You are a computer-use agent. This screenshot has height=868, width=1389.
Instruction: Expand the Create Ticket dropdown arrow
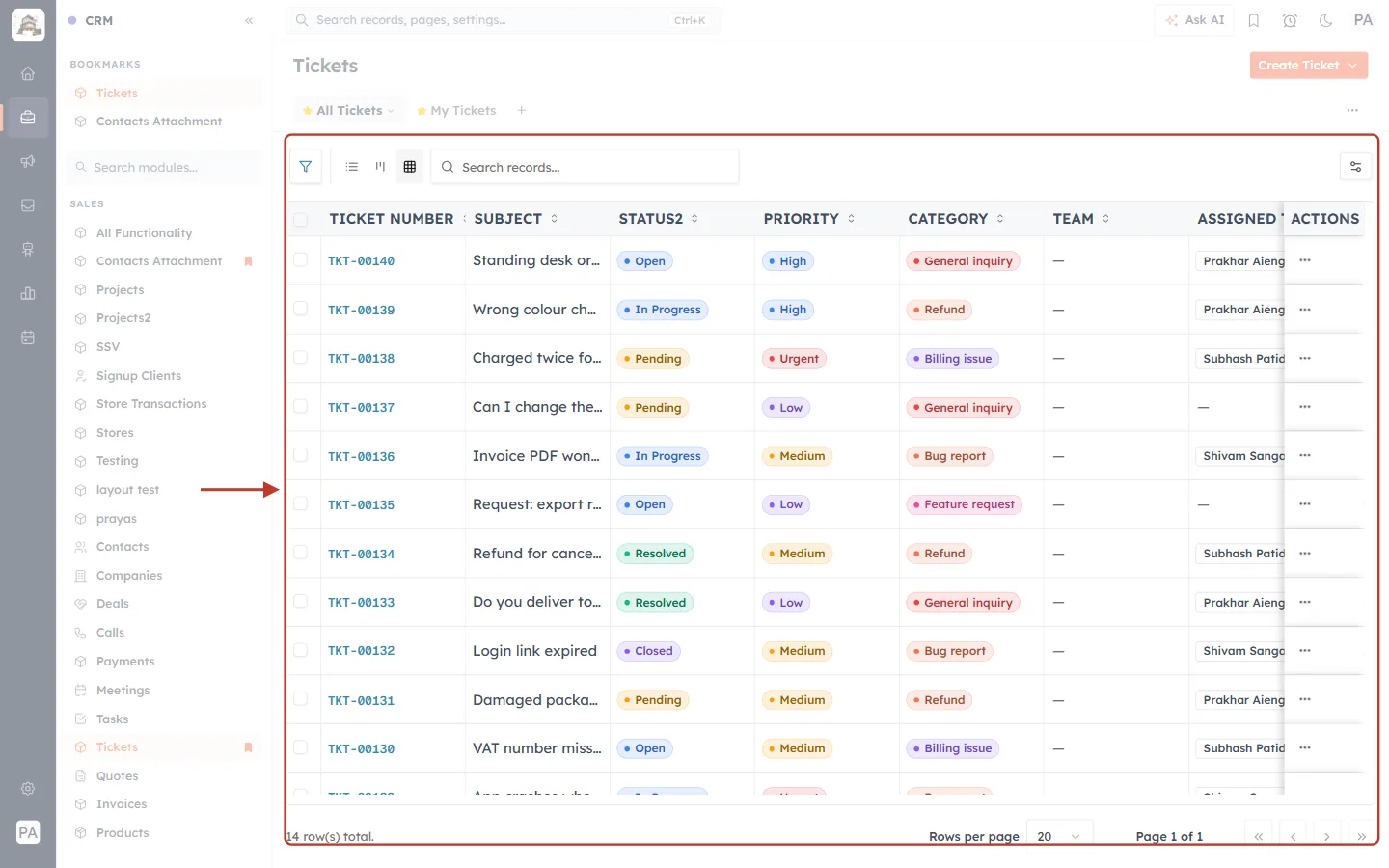coord(1353,66)
